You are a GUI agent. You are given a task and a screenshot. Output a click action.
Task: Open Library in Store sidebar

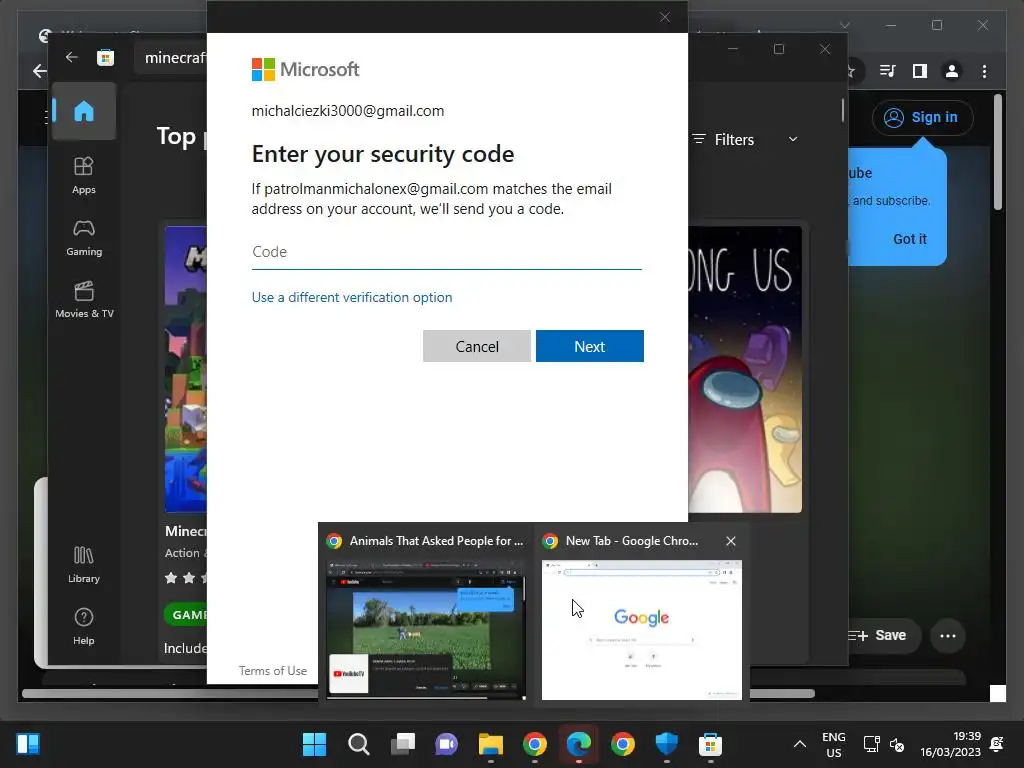pos(84,565)
